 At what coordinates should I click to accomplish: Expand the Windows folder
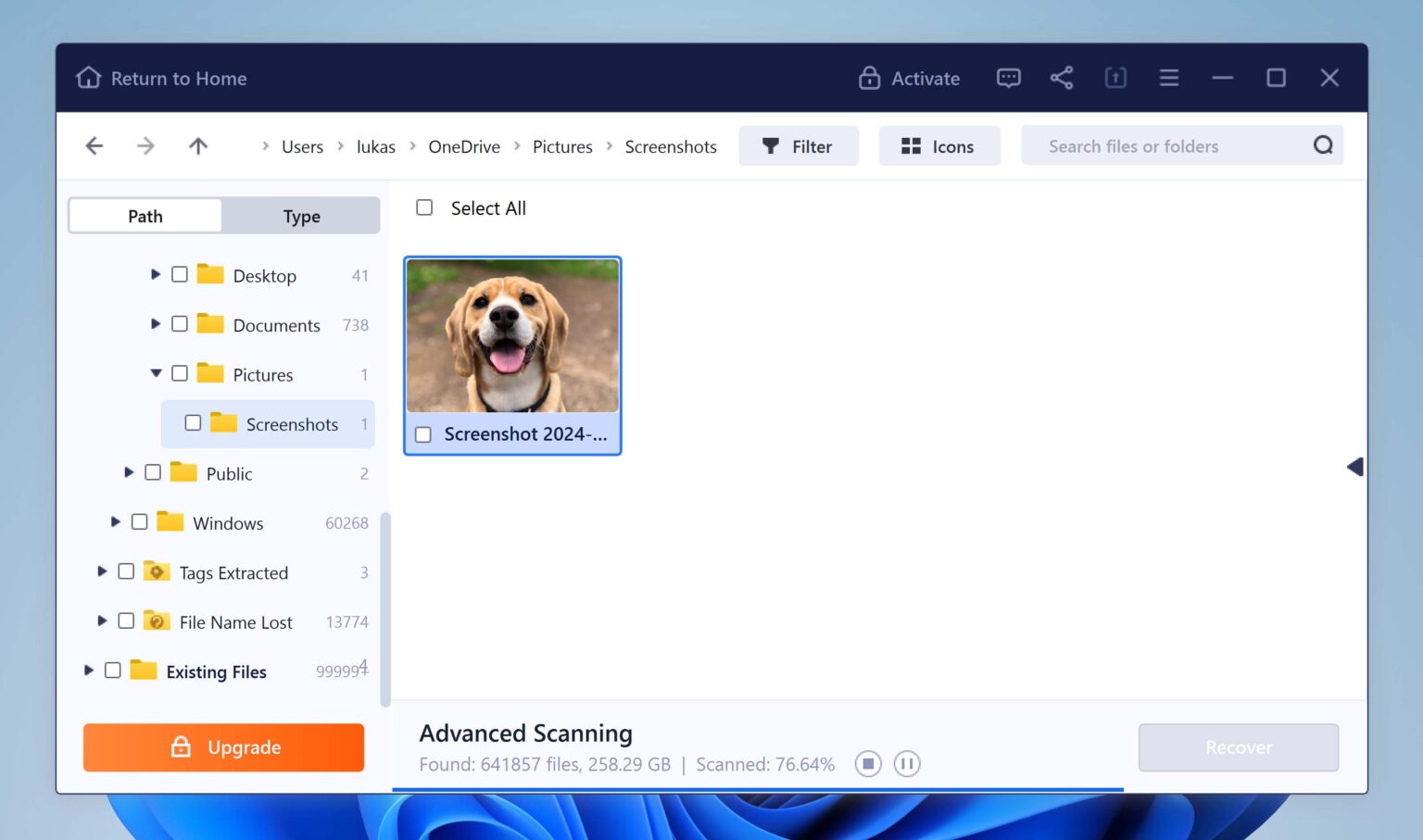coord(115,521)
